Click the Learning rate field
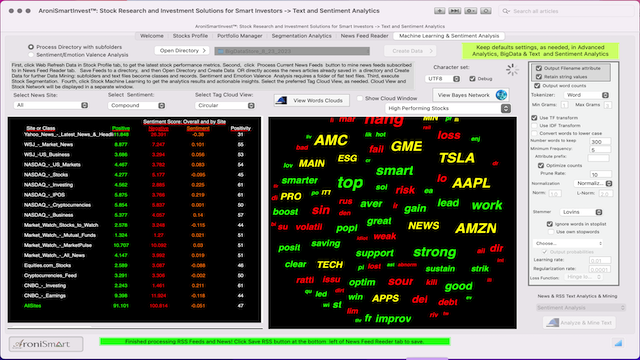 (600, 260)
